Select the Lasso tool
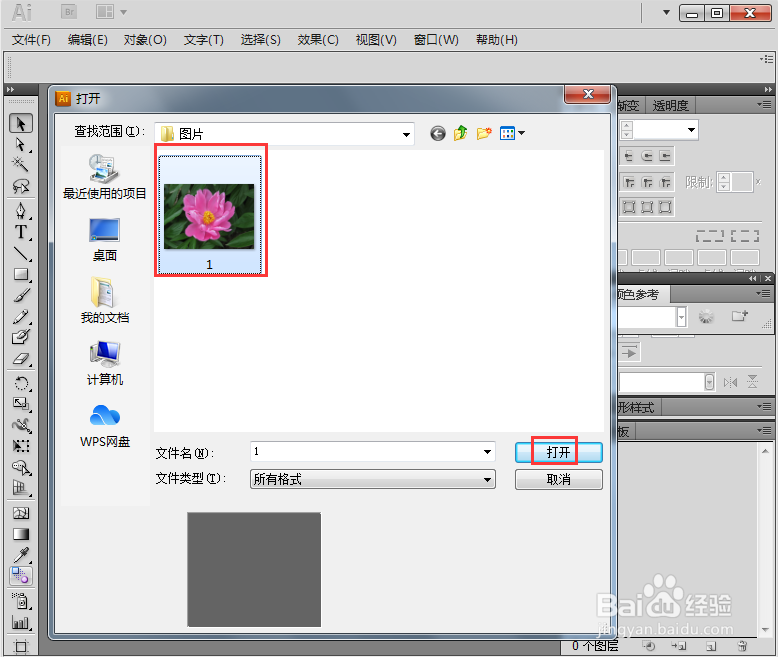Image resolution: width=778 pixels, height=657 pixels. click(21, 186)
